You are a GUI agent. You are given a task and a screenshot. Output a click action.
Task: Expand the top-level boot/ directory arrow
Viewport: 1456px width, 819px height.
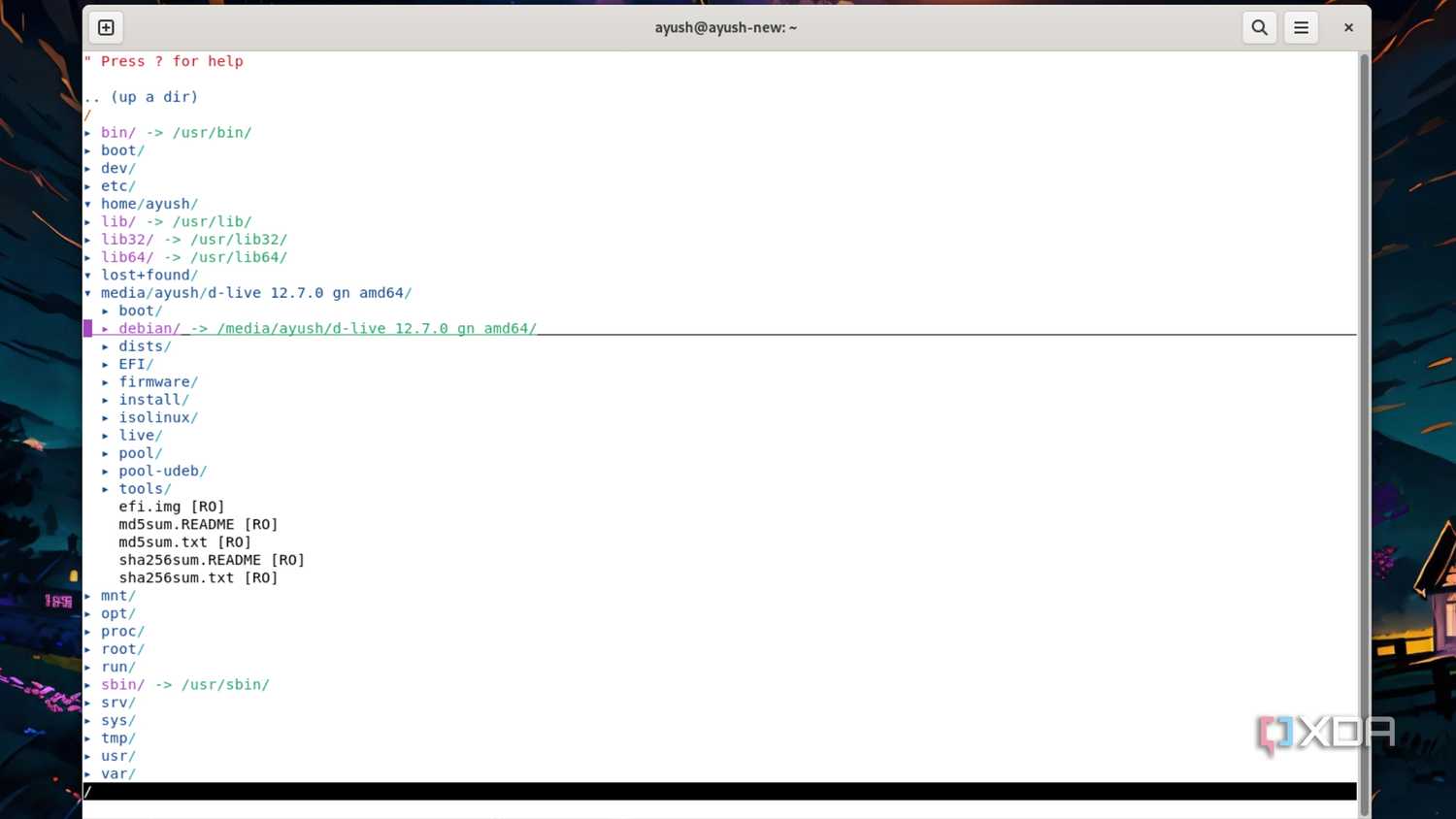pos(87,150)
